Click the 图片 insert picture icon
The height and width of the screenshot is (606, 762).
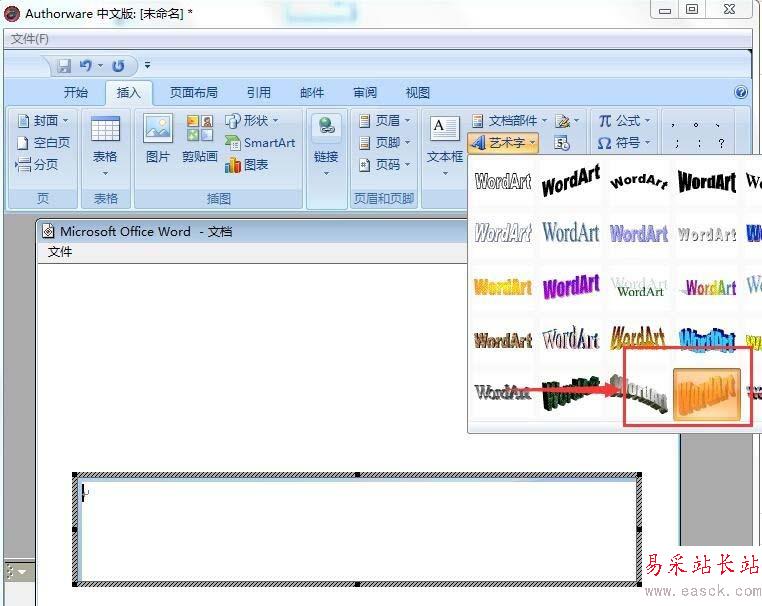[158, 139]
